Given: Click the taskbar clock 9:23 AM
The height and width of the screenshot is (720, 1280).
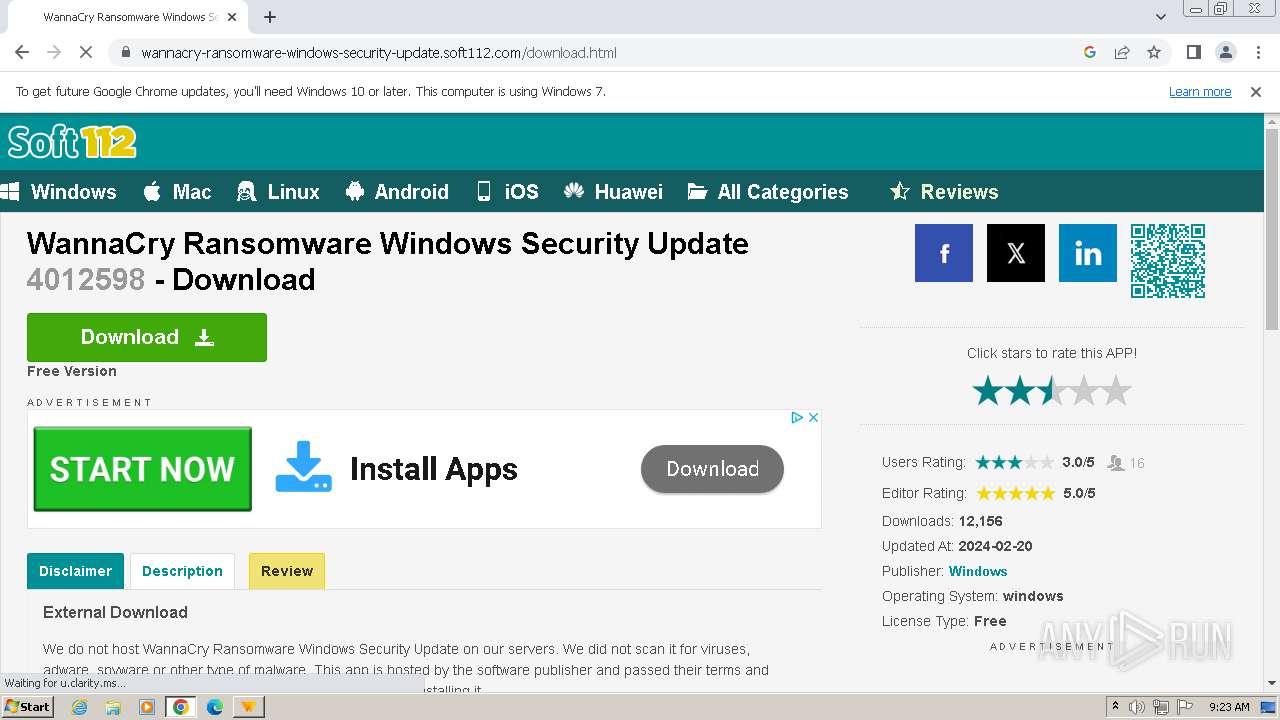Looking at the screenshot, I should (x=1229, y=707).
